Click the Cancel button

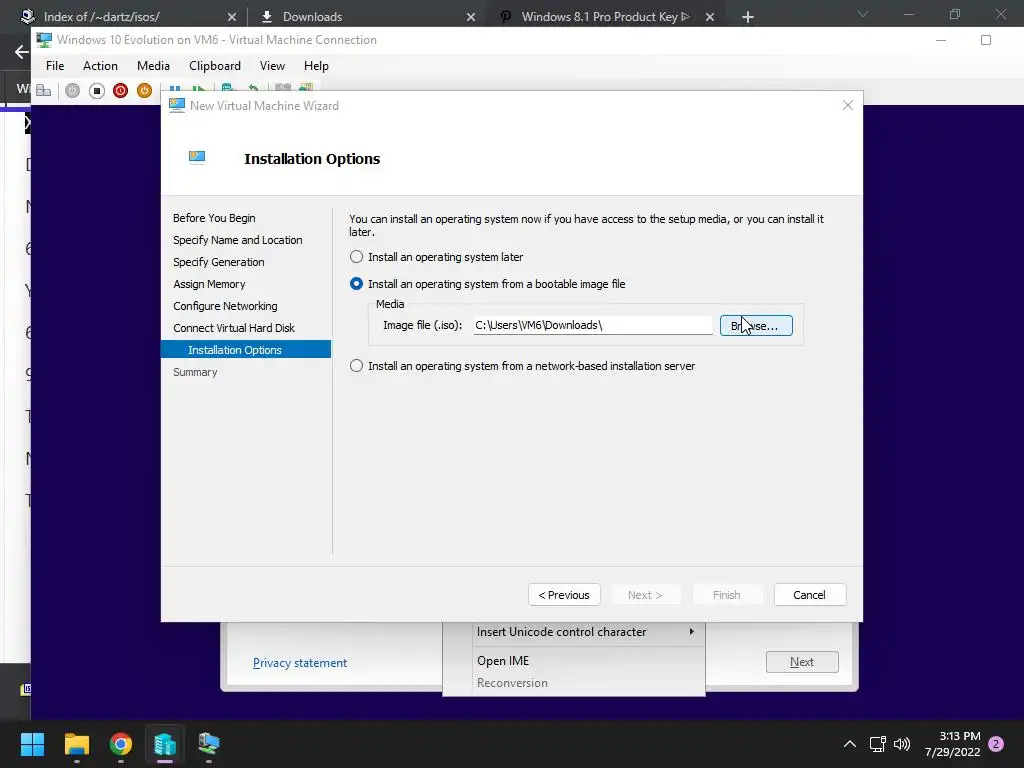pos(810,595)
